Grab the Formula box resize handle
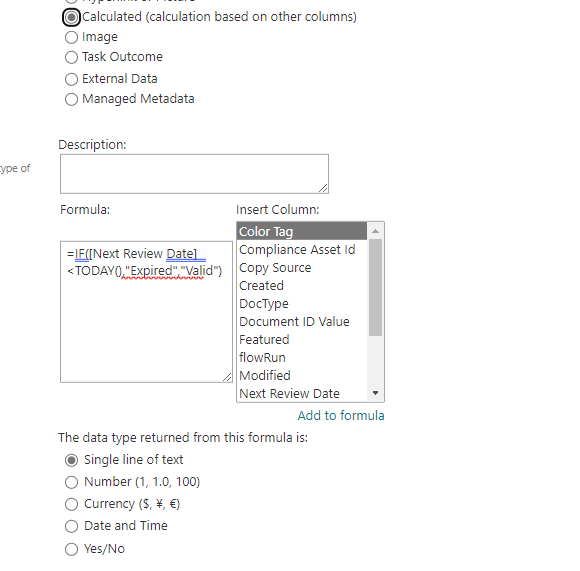 pyautogui.click(x=227, y=377)
